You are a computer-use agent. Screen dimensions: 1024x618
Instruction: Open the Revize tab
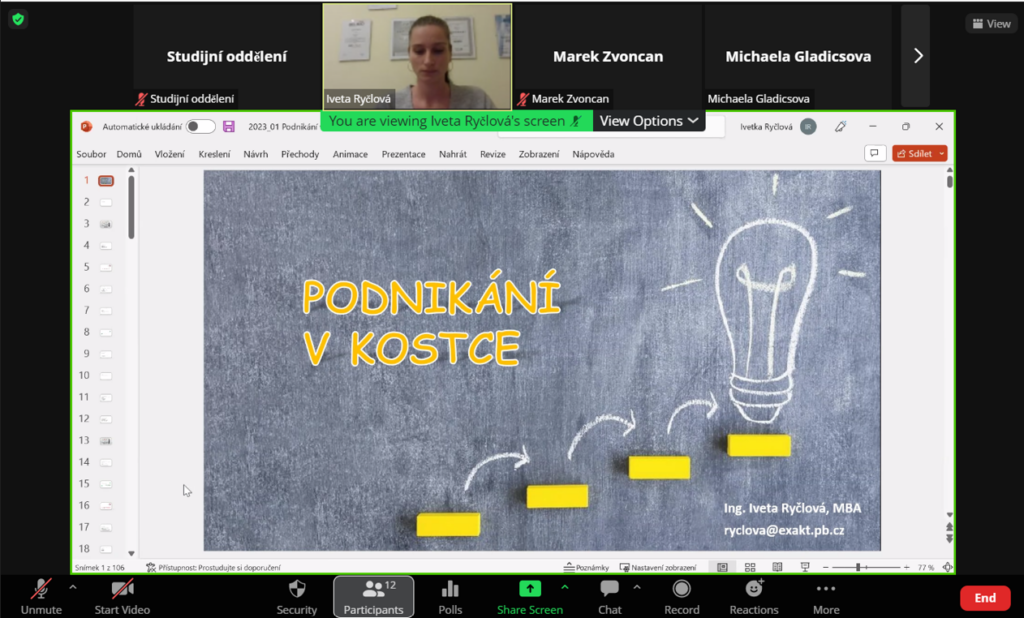(492, 154)
